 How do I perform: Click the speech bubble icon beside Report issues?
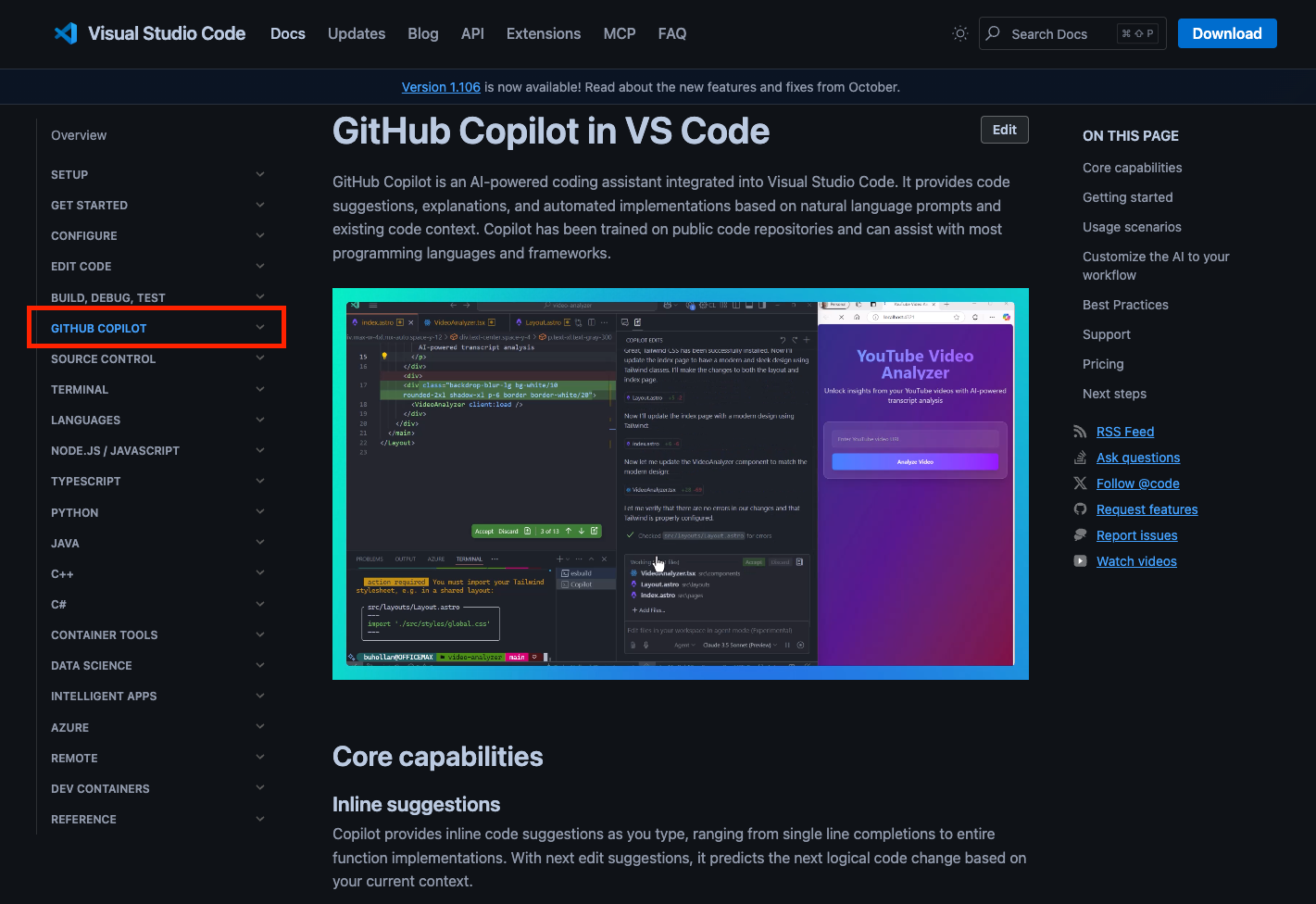(x=1080, y=534)
